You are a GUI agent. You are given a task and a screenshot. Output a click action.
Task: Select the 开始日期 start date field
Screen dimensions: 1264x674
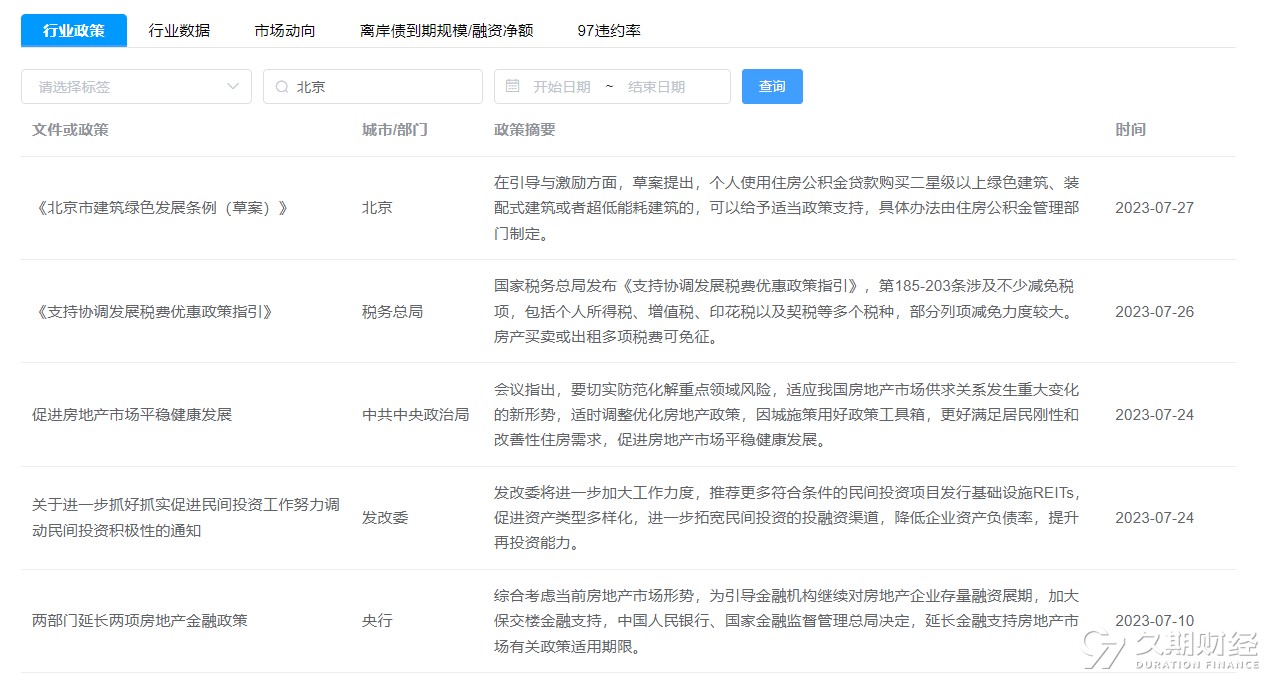[x=561, y=87]
